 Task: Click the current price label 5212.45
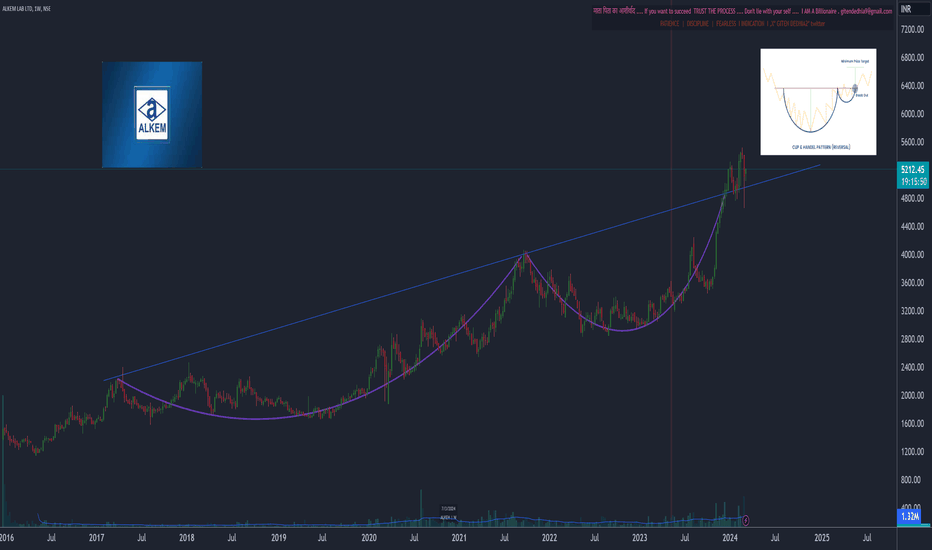tap(913, 170)
